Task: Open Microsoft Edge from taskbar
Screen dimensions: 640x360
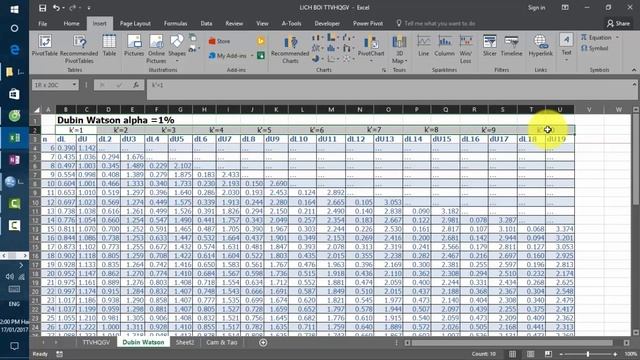Action: (x=14, y=50)
